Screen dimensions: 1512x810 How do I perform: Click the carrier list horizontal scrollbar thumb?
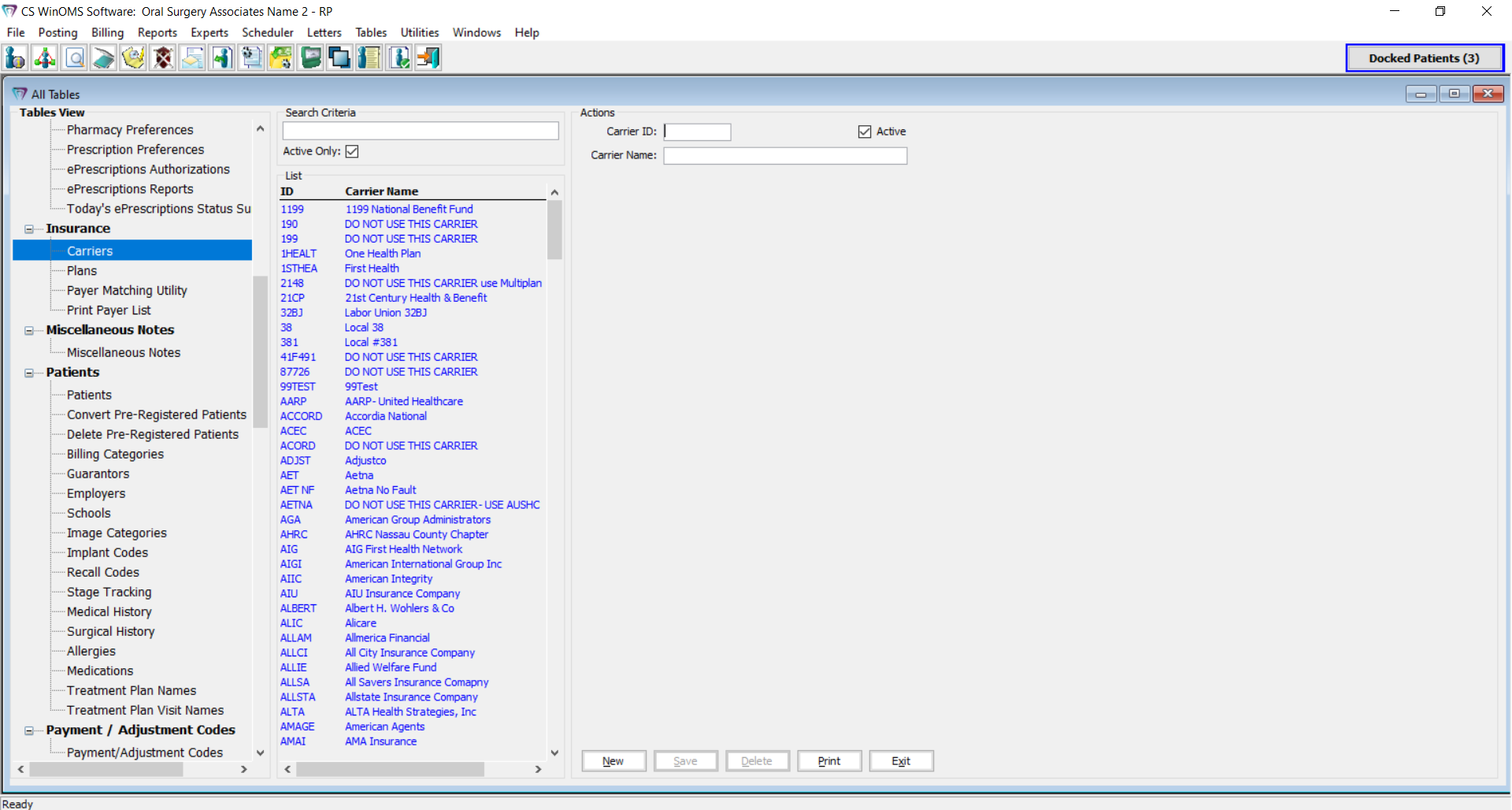tap(391, 769)
